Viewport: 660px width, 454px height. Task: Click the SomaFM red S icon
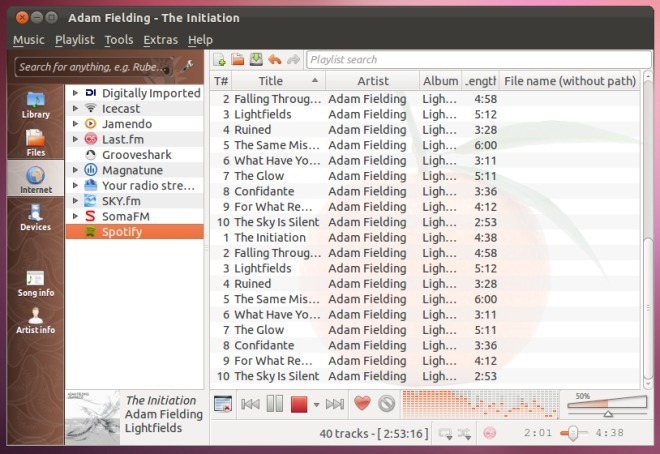click(x=90, y=216)
